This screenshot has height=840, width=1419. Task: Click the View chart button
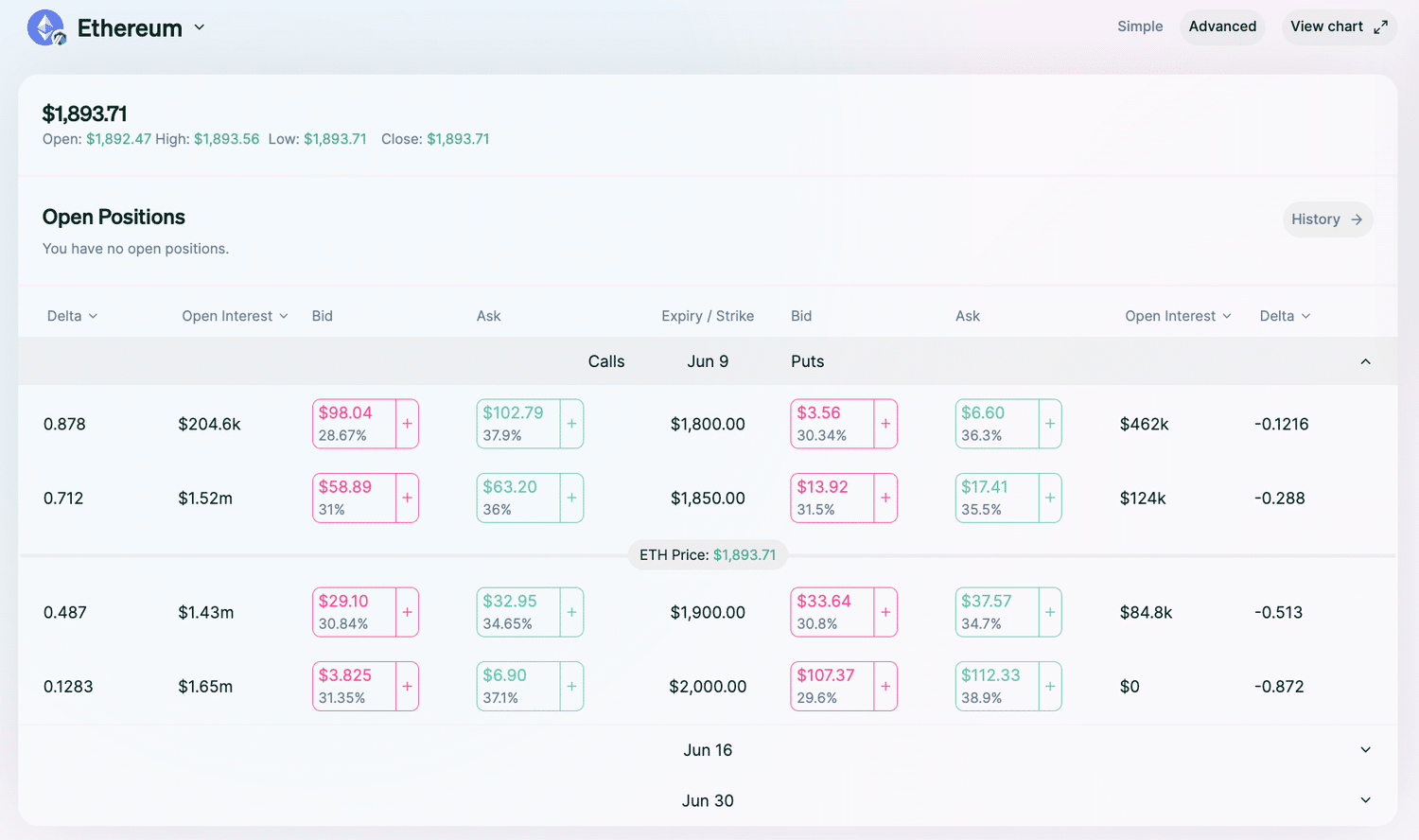pos(1339,26)
